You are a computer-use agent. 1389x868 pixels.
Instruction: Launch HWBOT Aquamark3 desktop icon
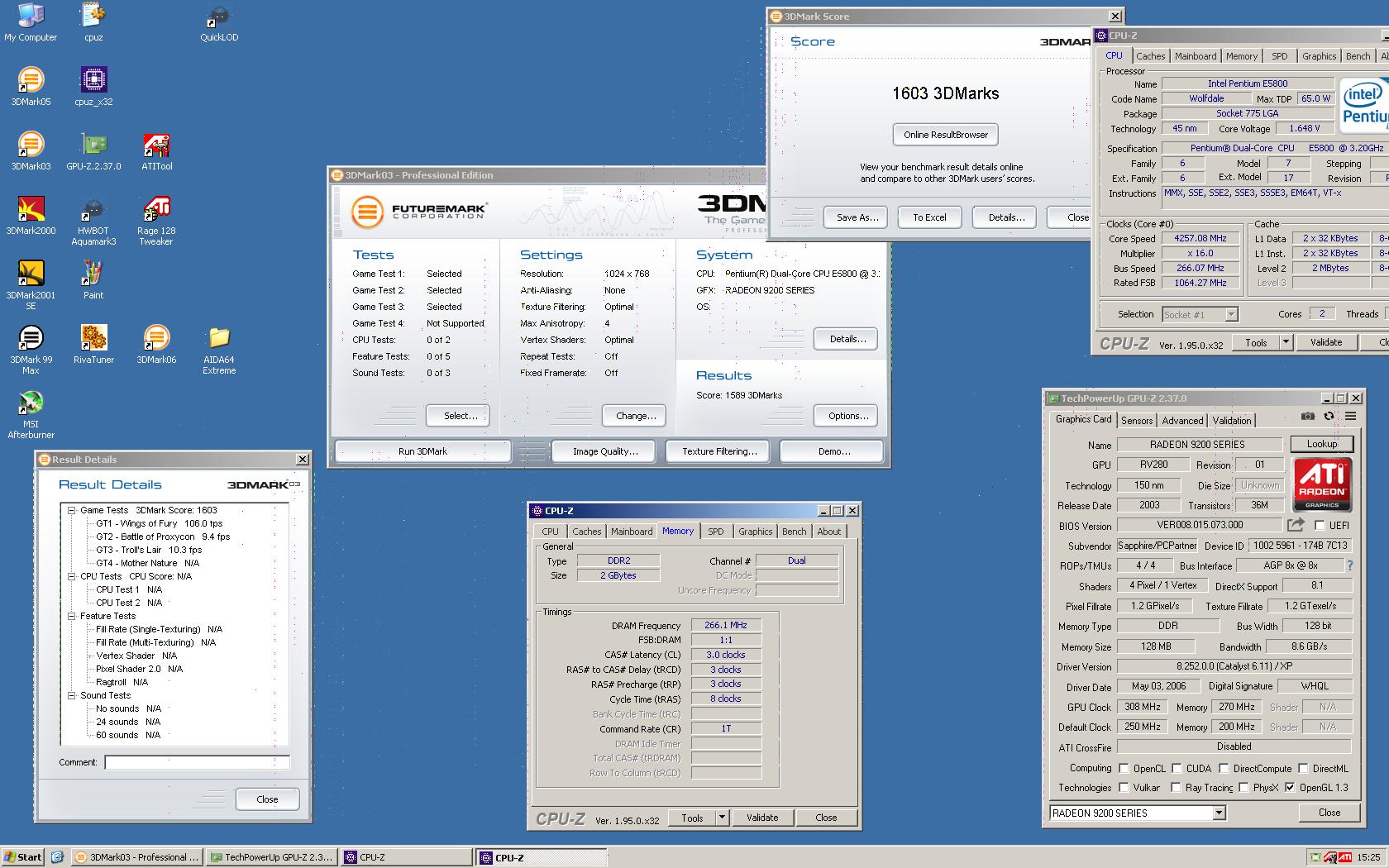click(93, 221)
